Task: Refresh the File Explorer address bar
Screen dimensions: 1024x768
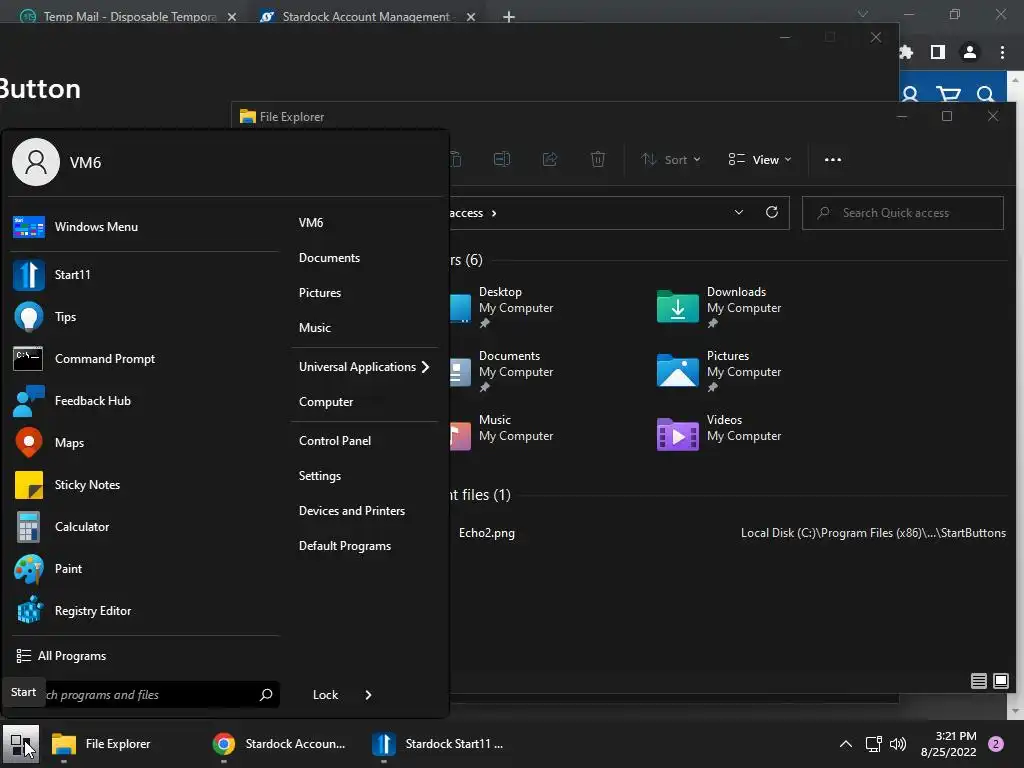Action: pyautogui.click(x=772, y=212)
